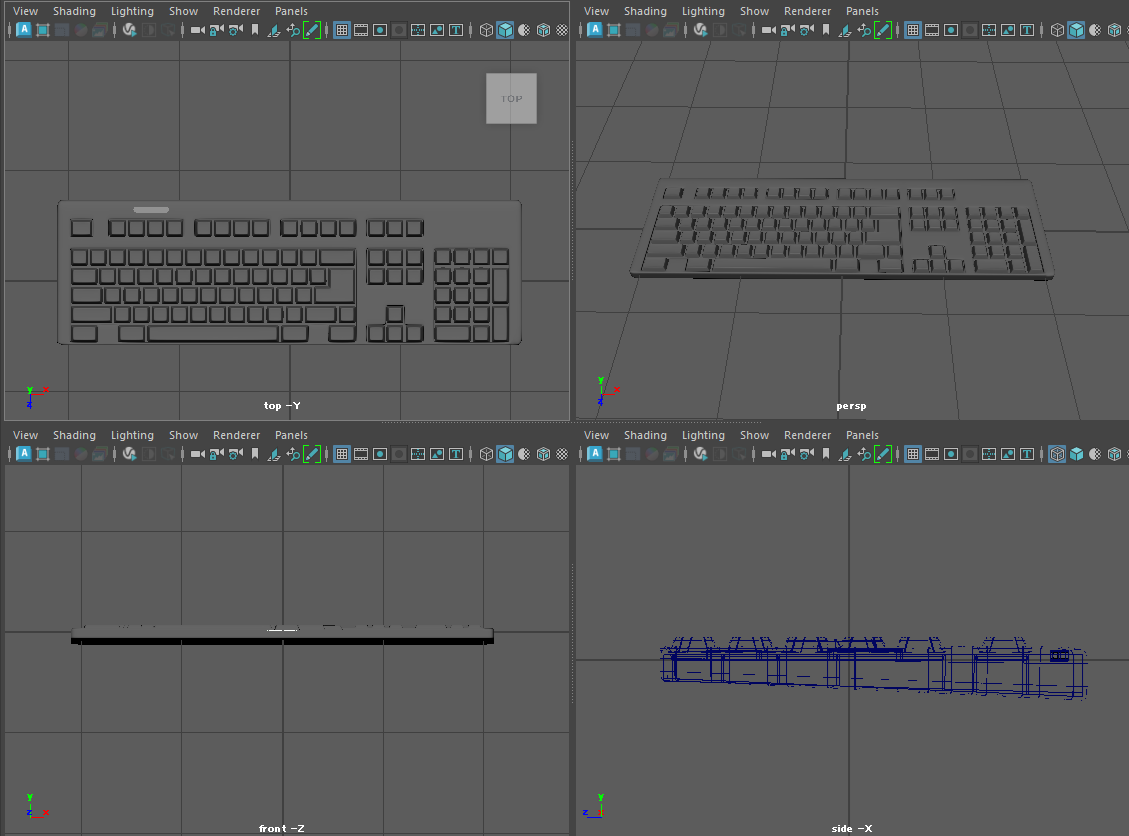
Task: Click blue A icon in side view toolbar
Action: pyautogui.click(x=595, y=454)
